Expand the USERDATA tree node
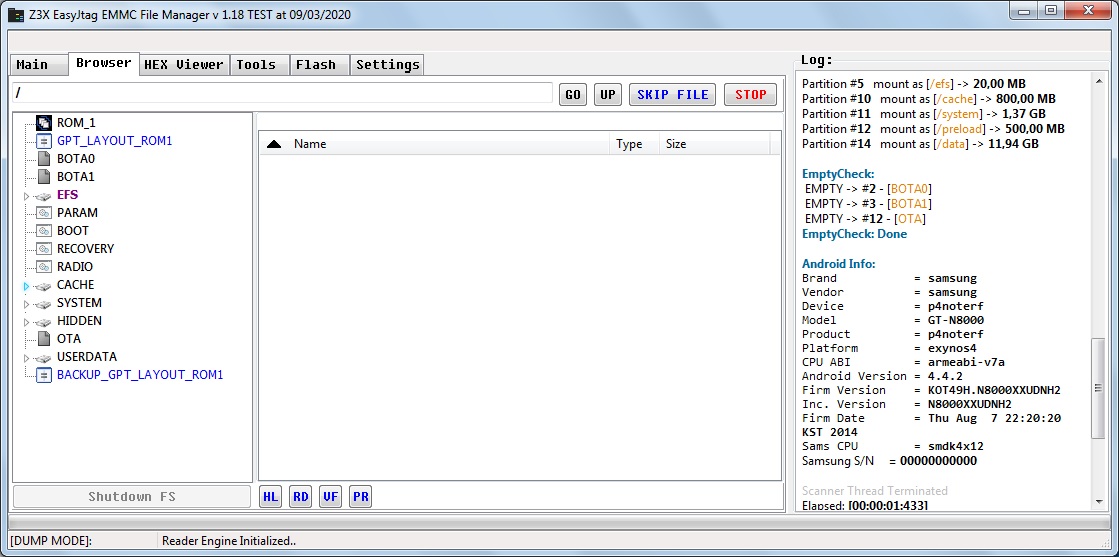The width and height of the screenshot is (1119, 557). pyautogui.click(x=27, y=358)
